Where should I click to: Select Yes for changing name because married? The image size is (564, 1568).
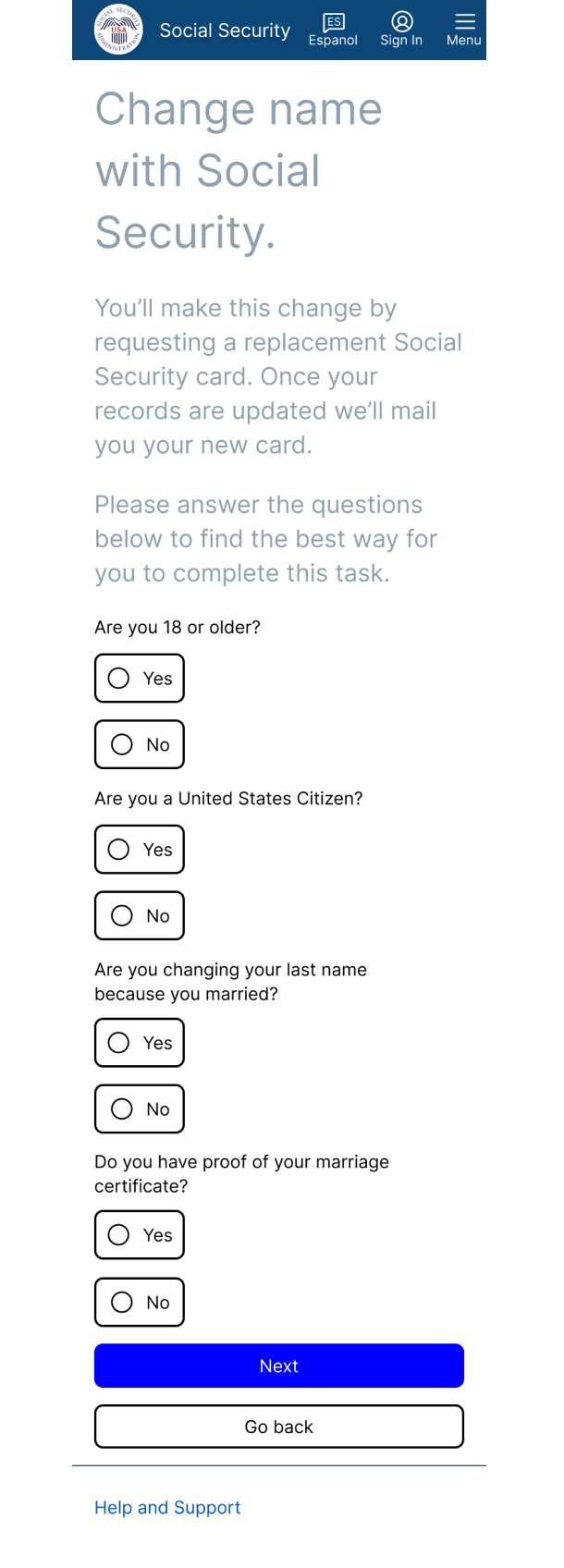[x=140, y=1043]
